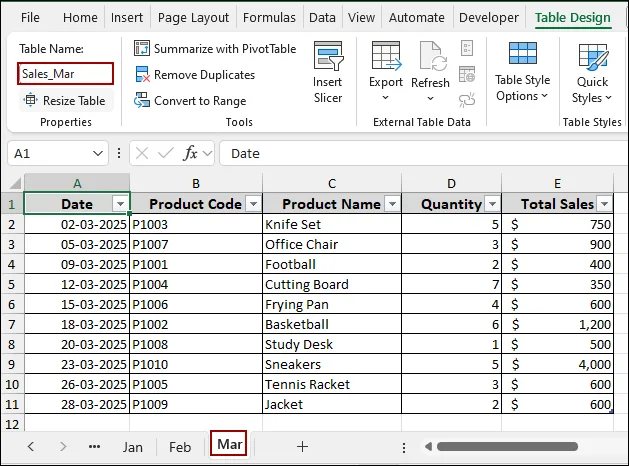Switch to the Formulas ribbon tab
The width and height of the screenshot is (629, 466).
[x=269, y=18]
